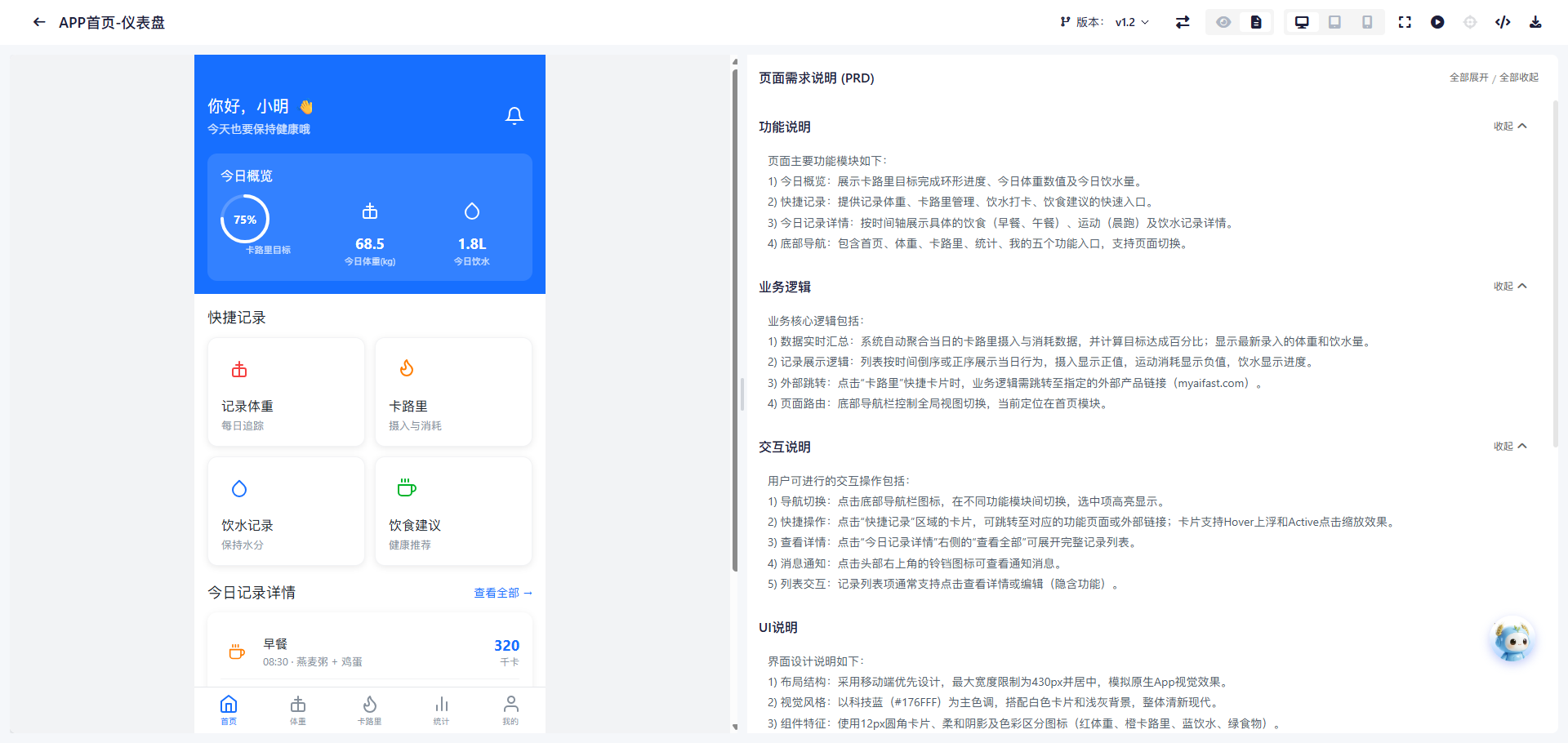Click the robot assistant avatar
Image resolution: width=1568 pixels, height=743 pixels.
click(x=1512, y=641)
